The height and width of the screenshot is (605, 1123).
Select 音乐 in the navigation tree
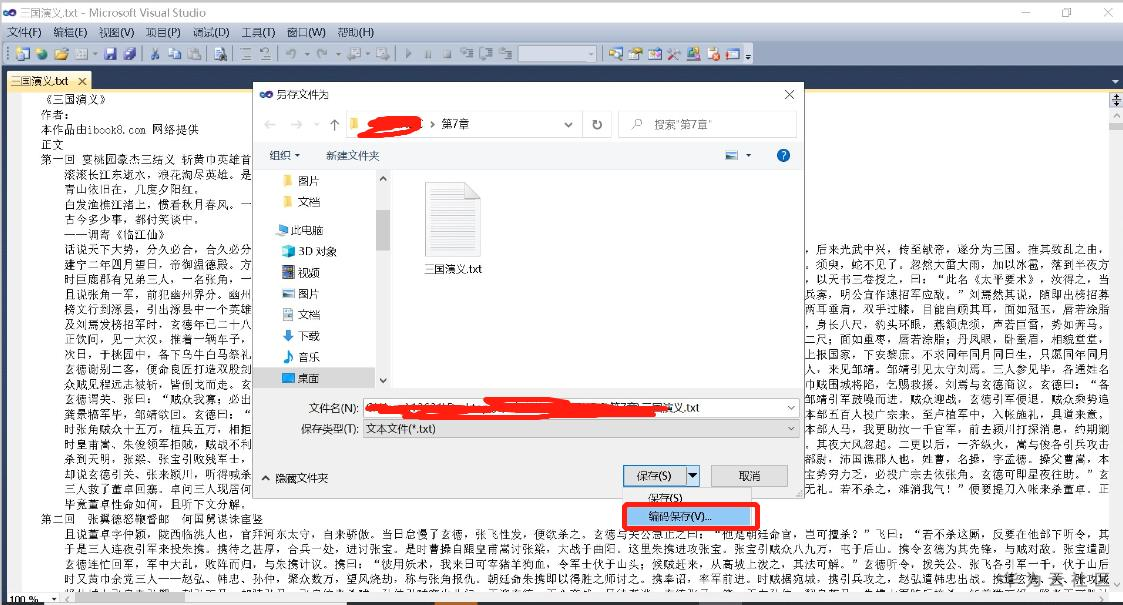(x=301, y=357)
